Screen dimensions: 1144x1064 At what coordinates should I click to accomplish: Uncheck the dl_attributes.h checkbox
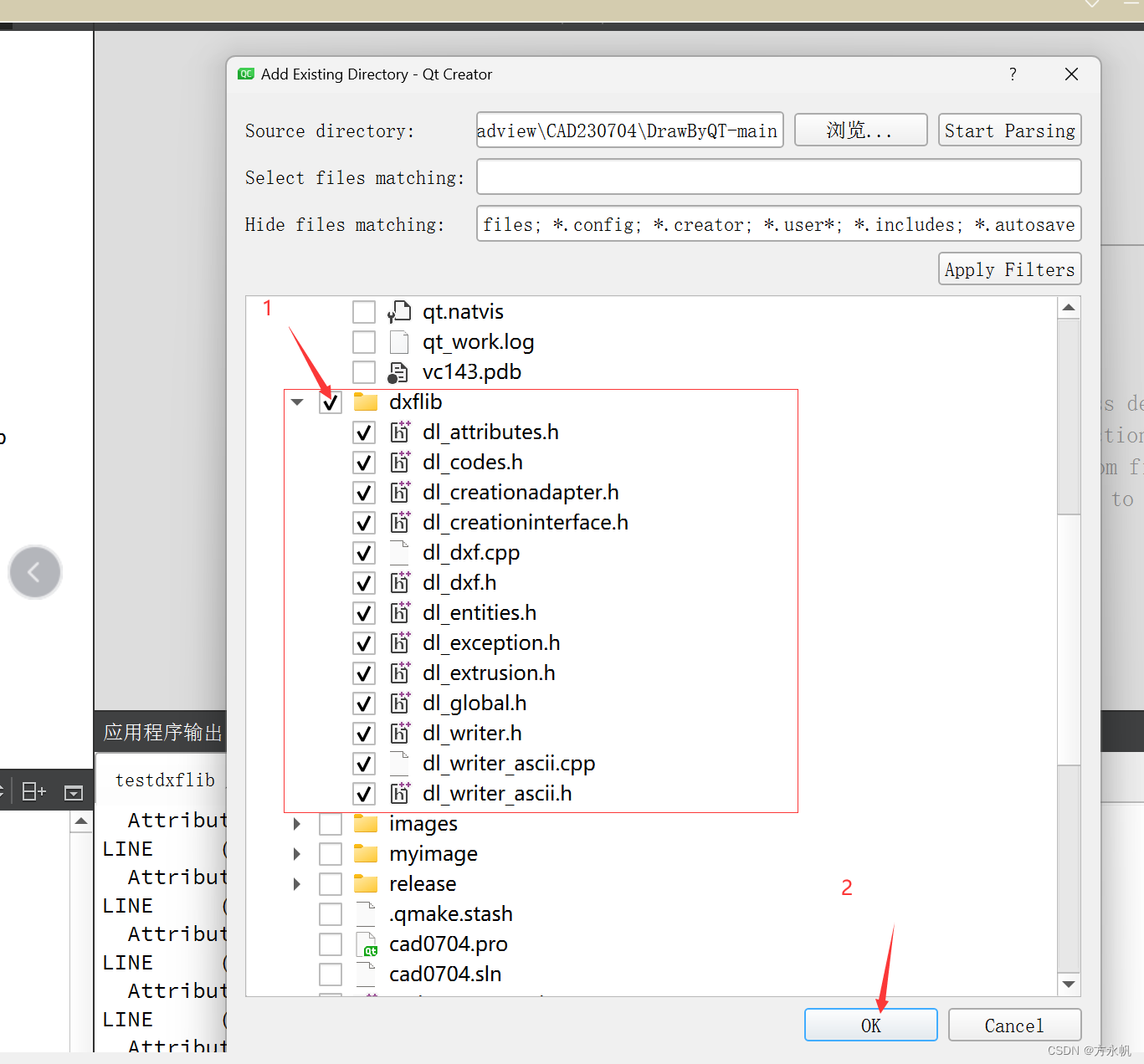click(364, 432)
